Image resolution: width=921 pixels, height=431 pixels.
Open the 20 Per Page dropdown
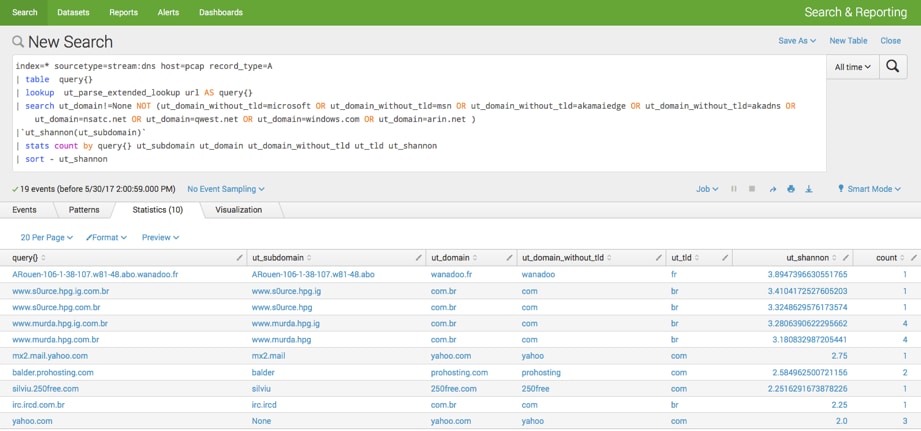point(46,237)
